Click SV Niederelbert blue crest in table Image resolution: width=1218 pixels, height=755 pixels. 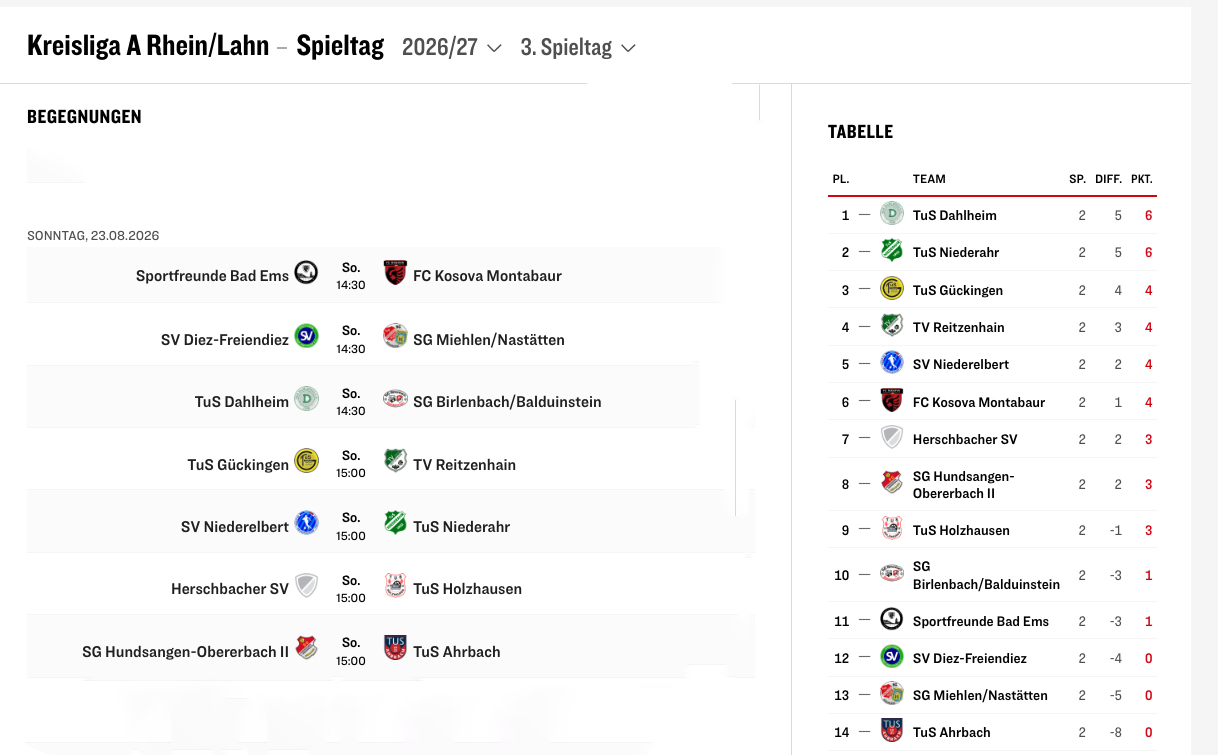[892, 363]
